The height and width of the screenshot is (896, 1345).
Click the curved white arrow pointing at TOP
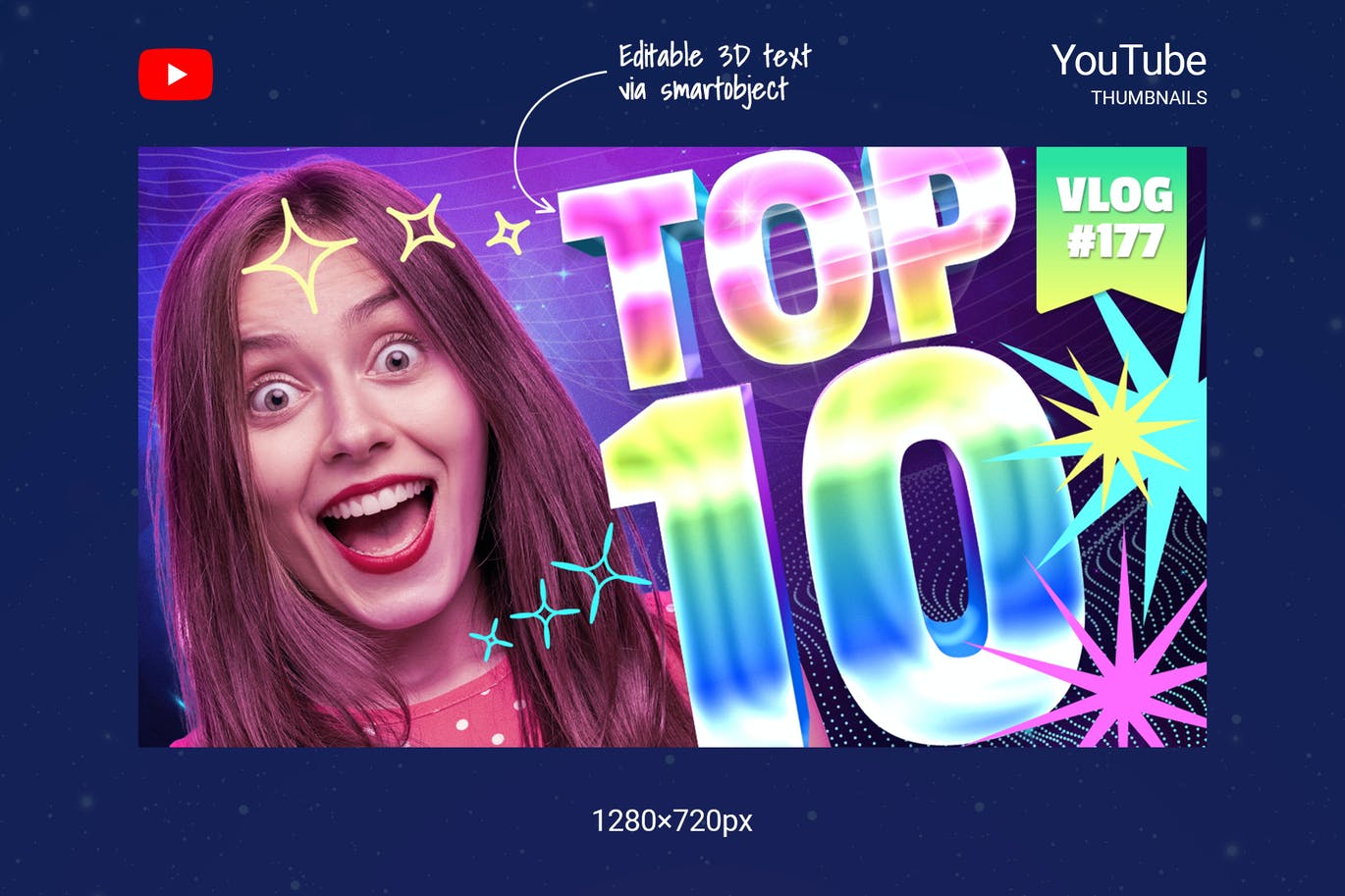550,137
